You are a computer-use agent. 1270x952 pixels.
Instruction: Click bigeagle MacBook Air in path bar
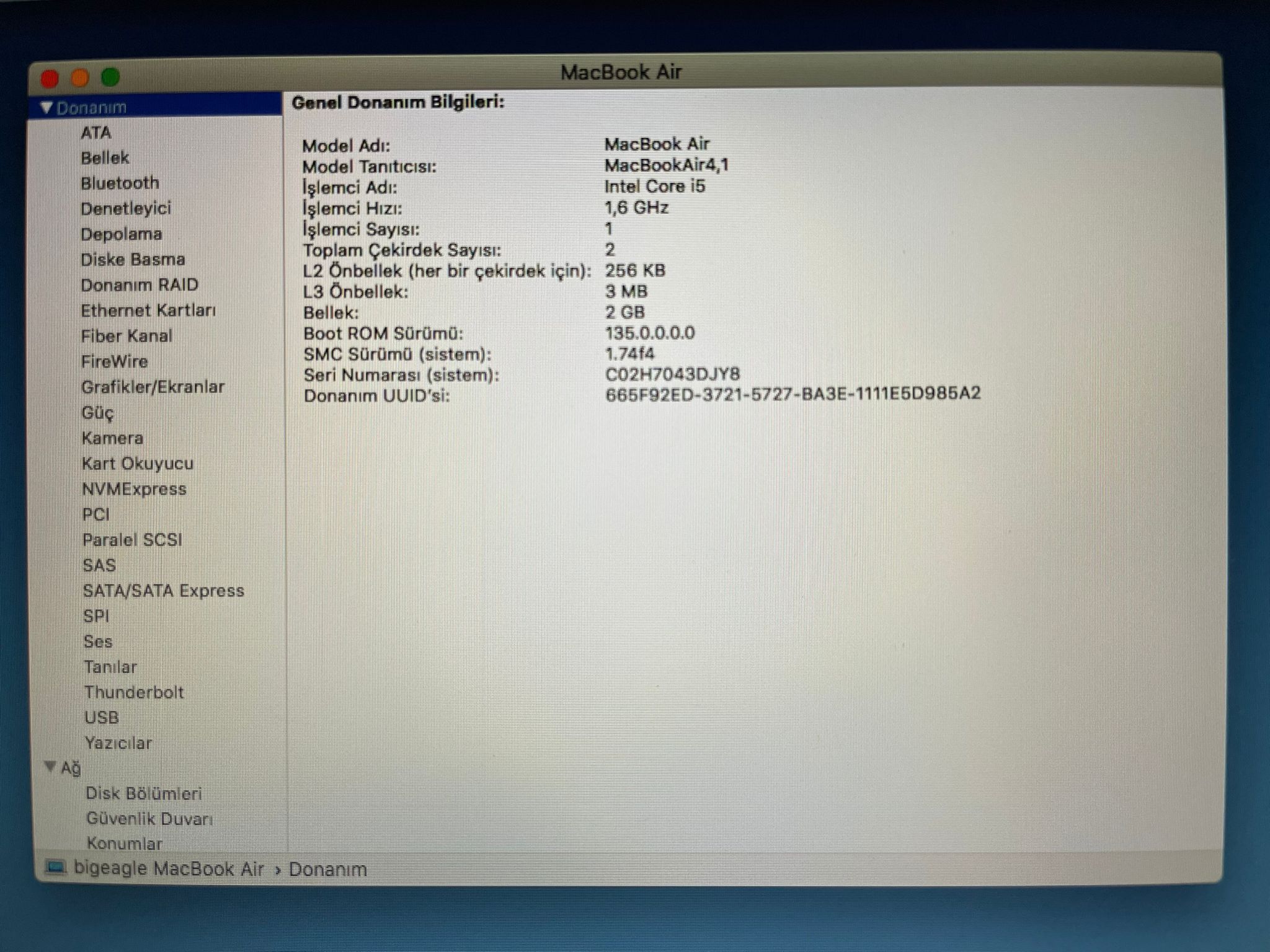click(169, 869)
